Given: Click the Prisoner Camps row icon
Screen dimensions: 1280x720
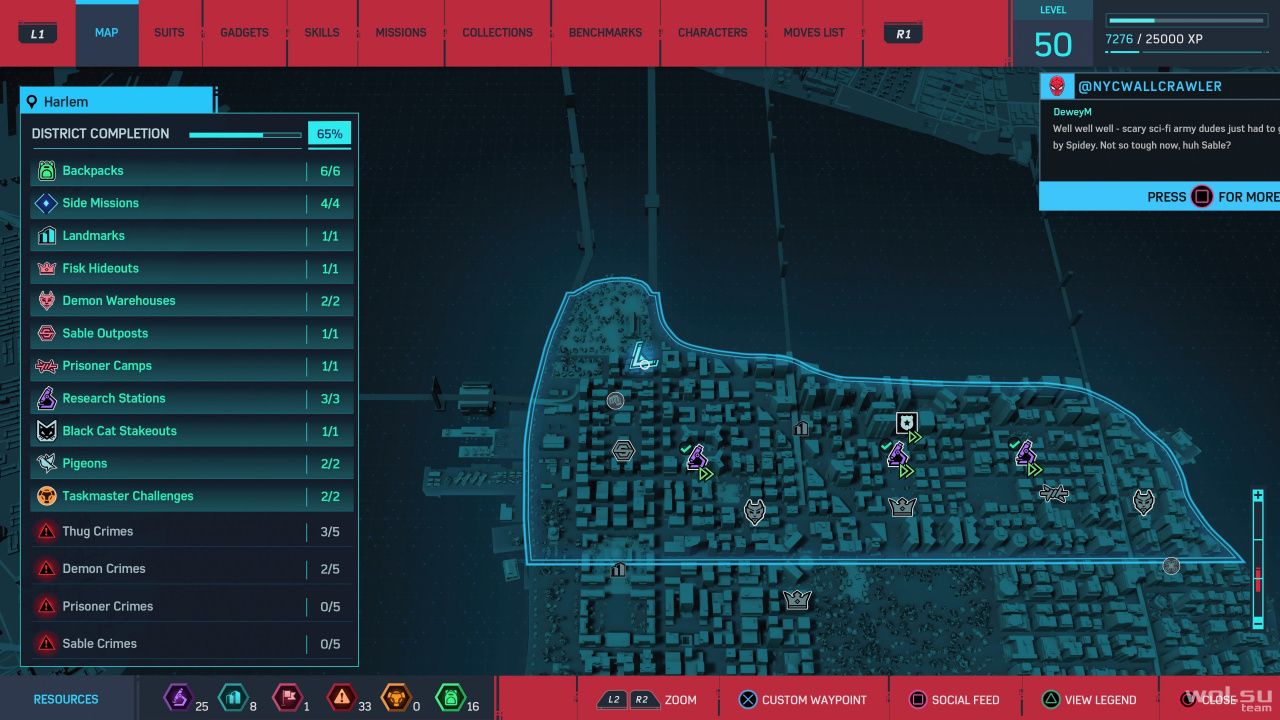Looking at the screenshot, I should point(46,366).
